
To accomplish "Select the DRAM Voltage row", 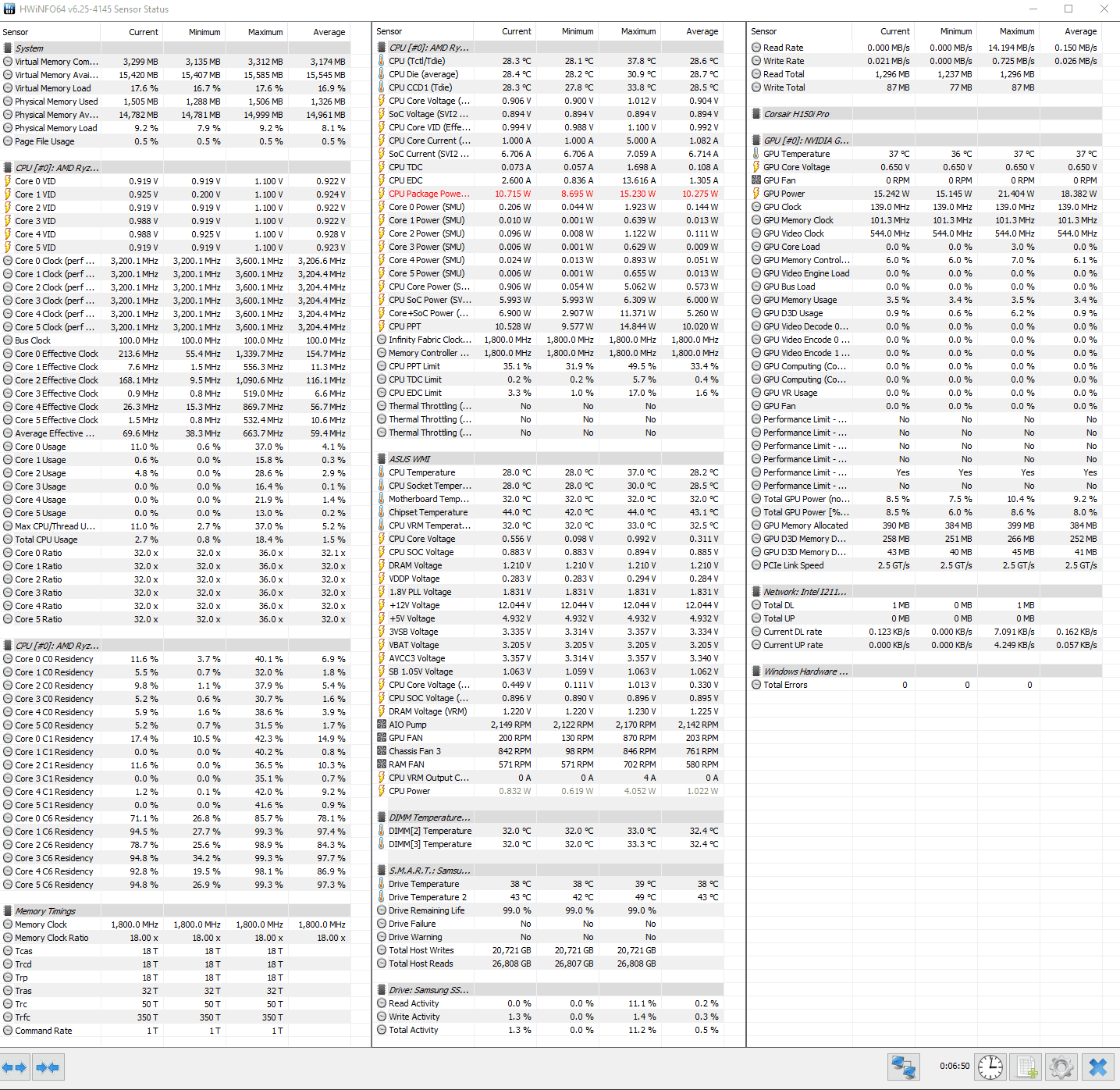I will (549, 565).
